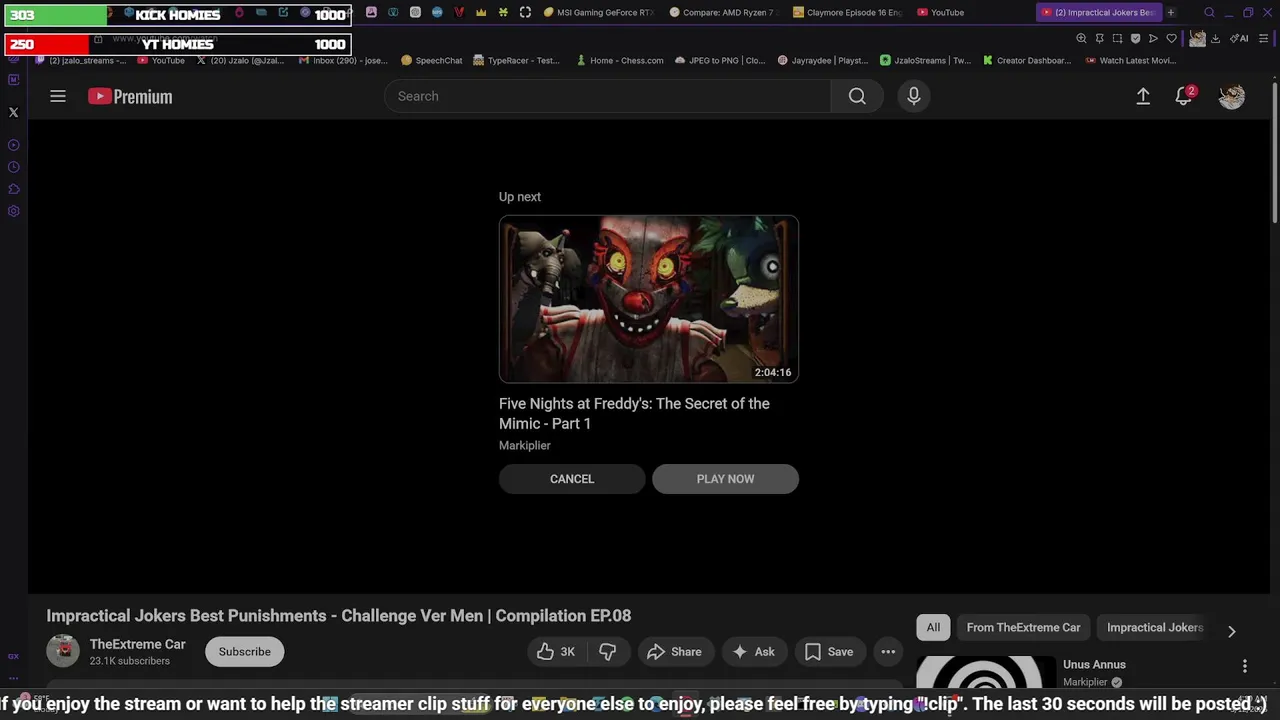
Task: Open Watch Latest Movies bookmark
Action: coord(1130,60)
